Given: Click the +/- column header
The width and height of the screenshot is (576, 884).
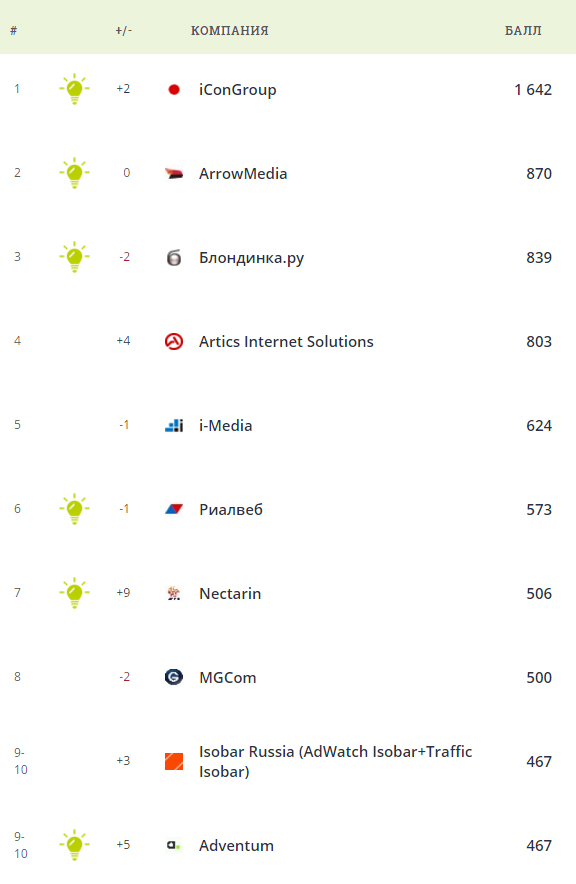Looking at the screenshot, I should coord(123,30).
